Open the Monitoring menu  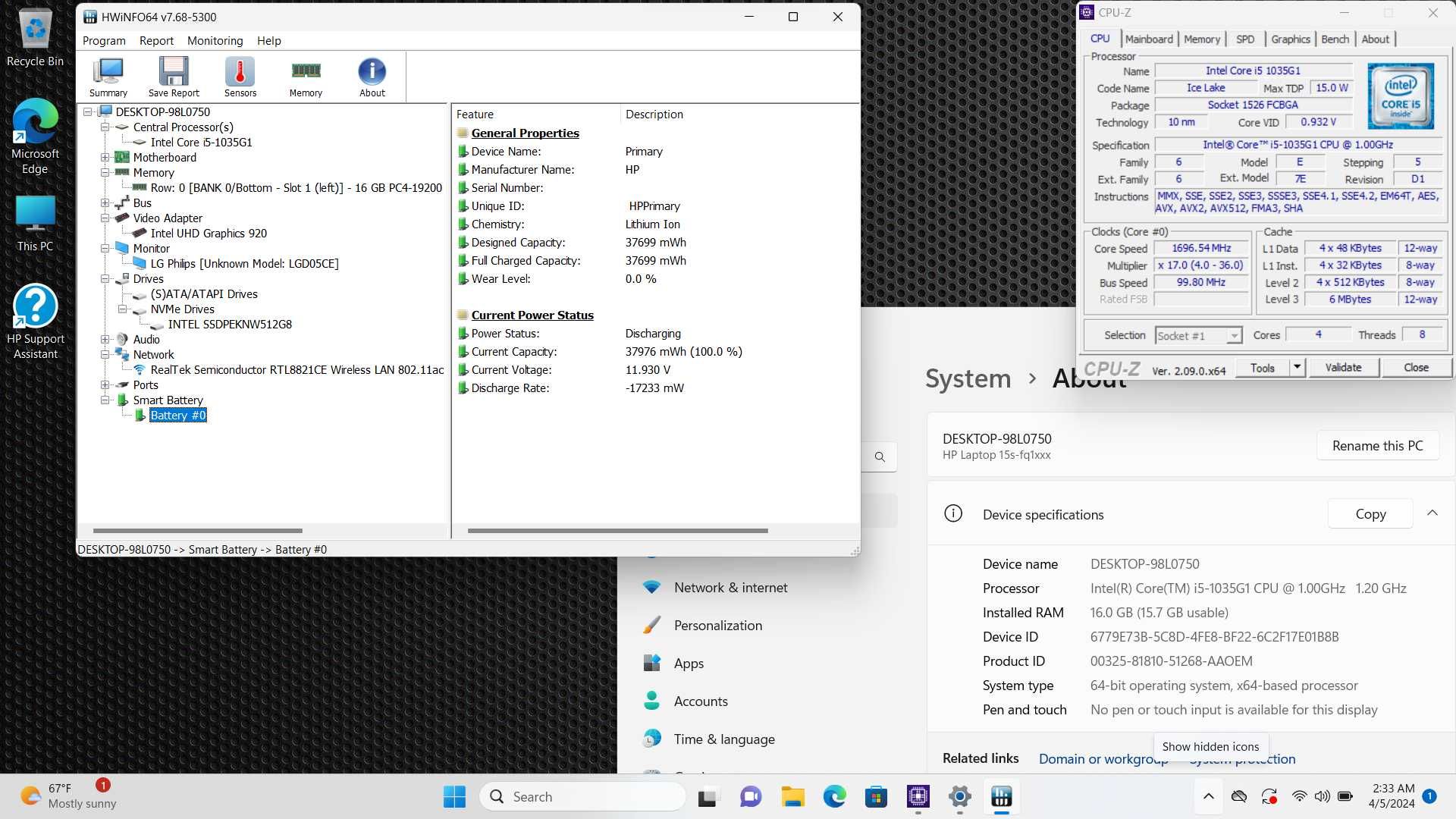[215, 40]
